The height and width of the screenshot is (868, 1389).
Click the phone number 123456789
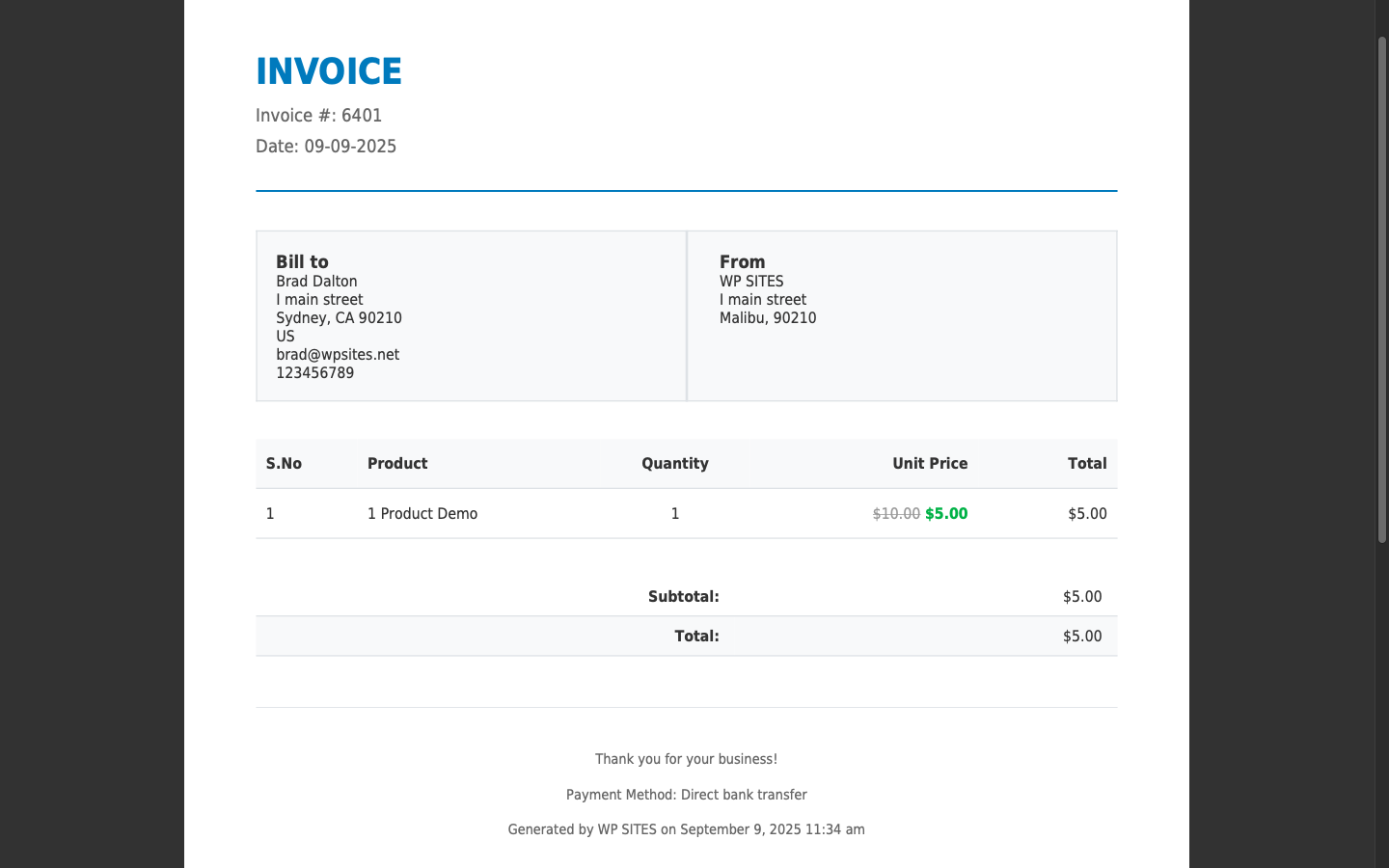tap(314, 373)
